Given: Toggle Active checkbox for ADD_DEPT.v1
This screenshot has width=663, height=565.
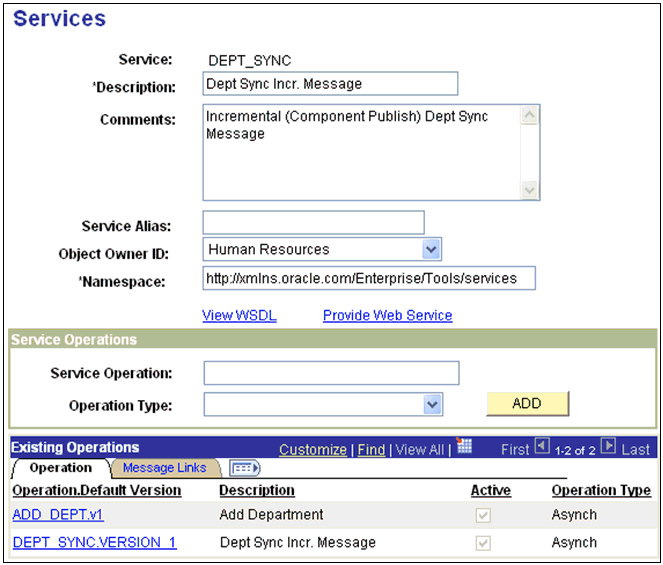Looking at the screenshot, I should click(484, 516).
